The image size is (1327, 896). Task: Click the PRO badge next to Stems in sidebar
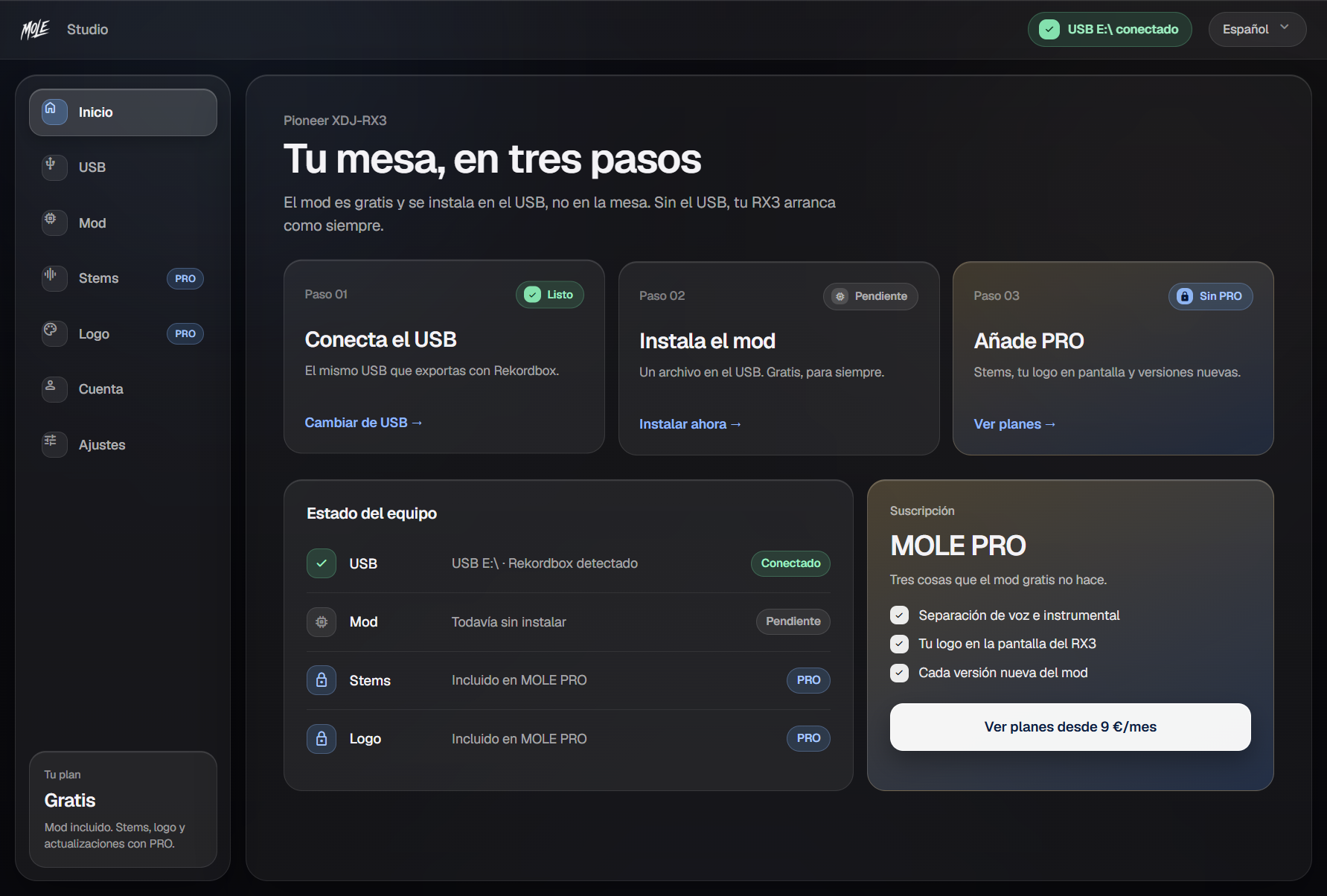(185, 278)
